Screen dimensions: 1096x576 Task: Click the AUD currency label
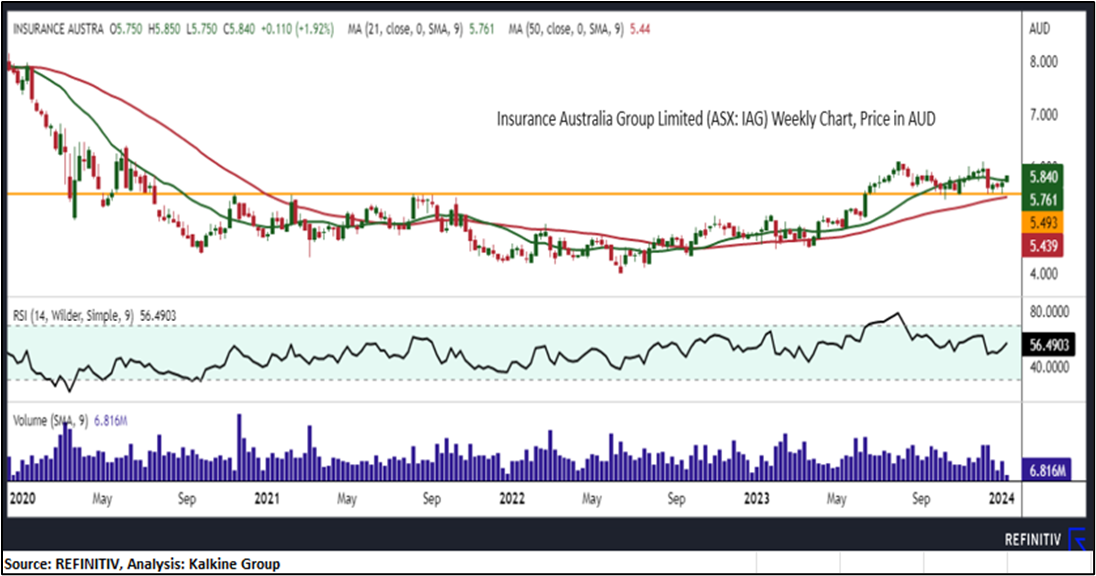click(1038, 30)
